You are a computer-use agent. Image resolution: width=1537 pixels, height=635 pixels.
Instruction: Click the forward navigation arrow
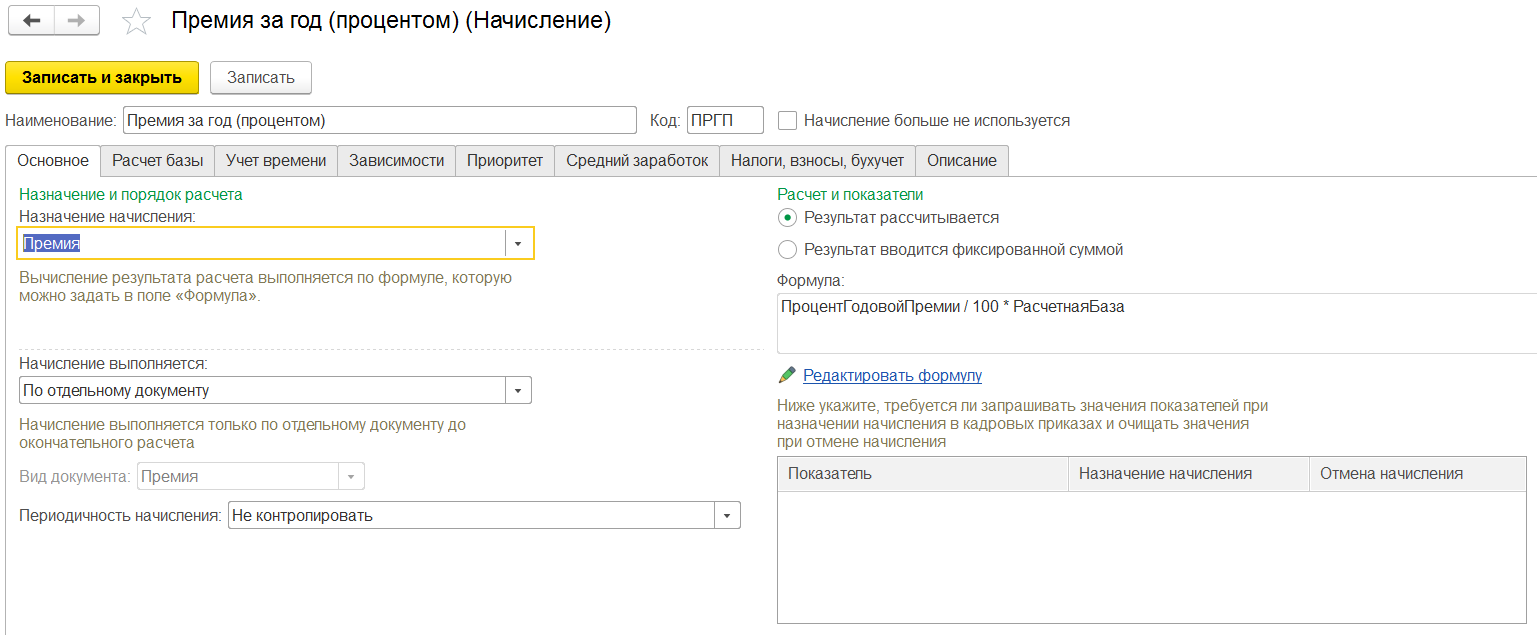pos(76,21)
